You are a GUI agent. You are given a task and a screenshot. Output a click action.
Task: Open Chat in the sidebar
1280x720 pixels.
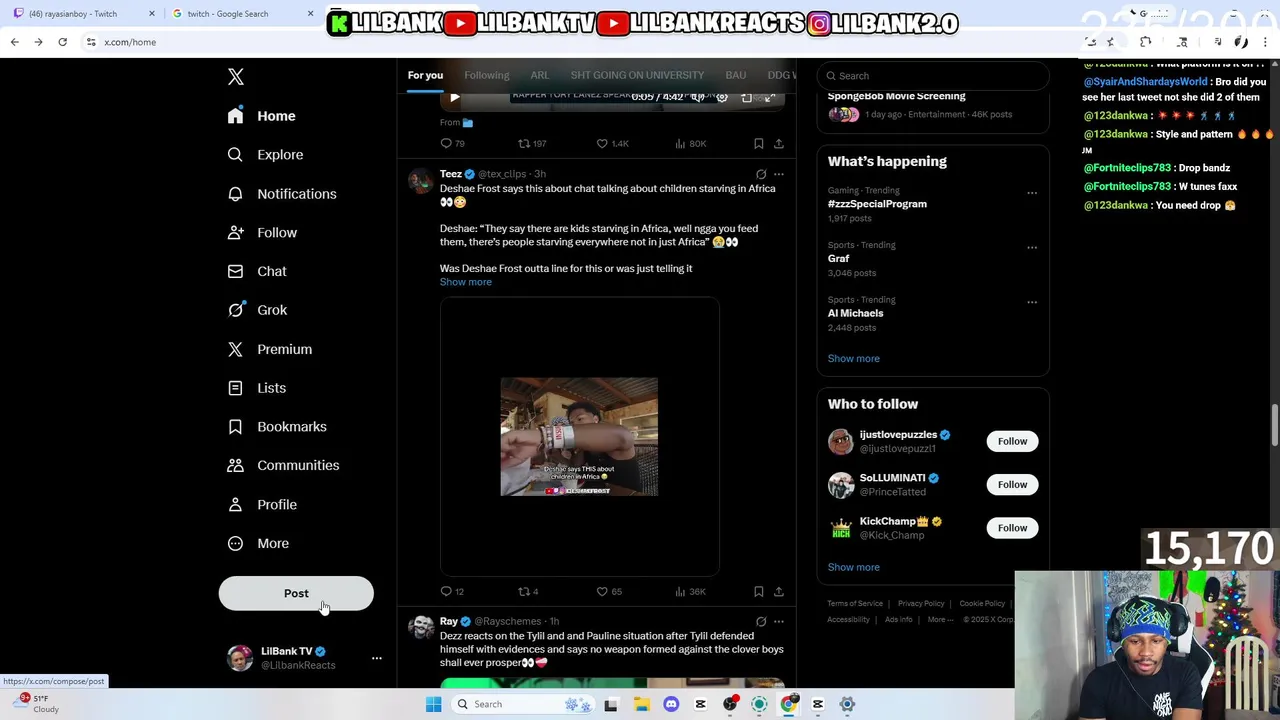pyautogui.click(x=257, y=271)
